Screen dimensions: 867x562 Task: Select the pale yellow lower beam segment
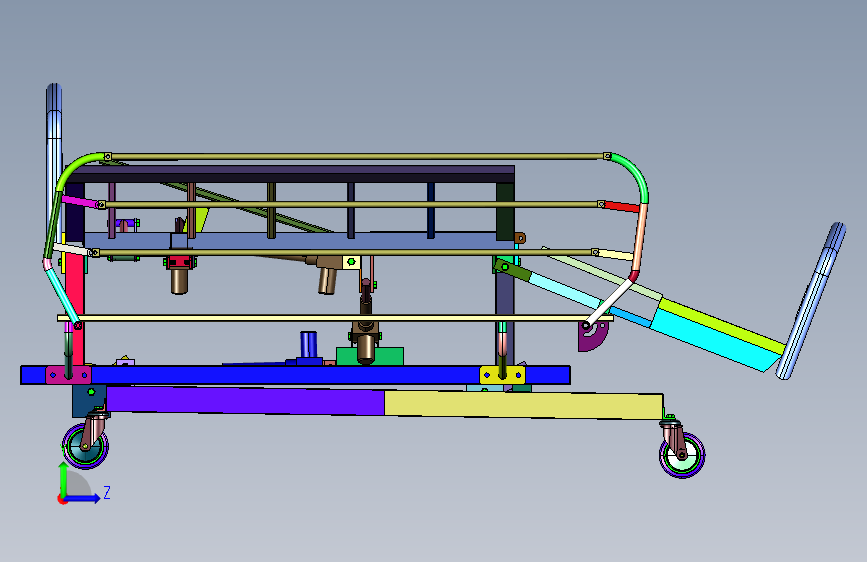coord(524,405)
